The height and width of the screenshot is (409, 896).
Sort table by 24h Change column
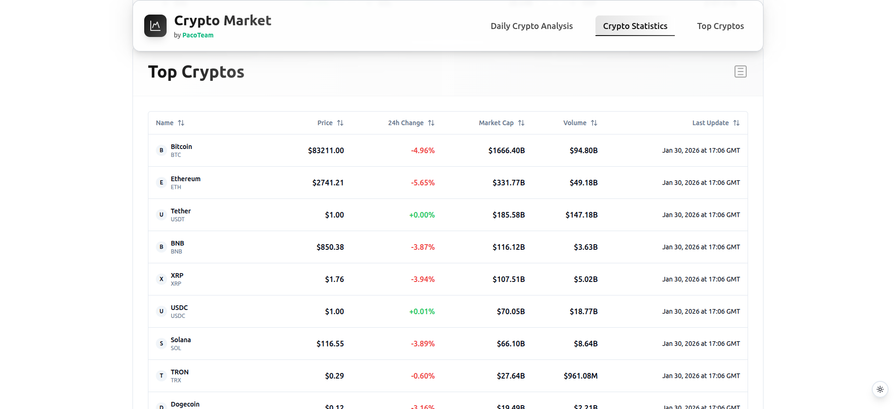(x=411, y=123)
